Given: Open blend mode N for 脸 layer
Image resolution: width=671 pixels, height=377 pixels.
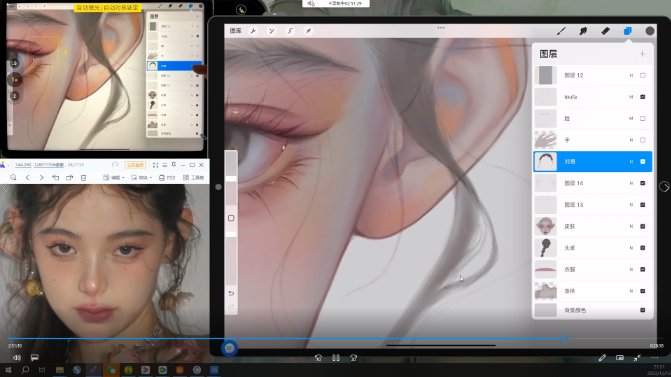Looking at the screenshot, I should (x=631, y=119).
